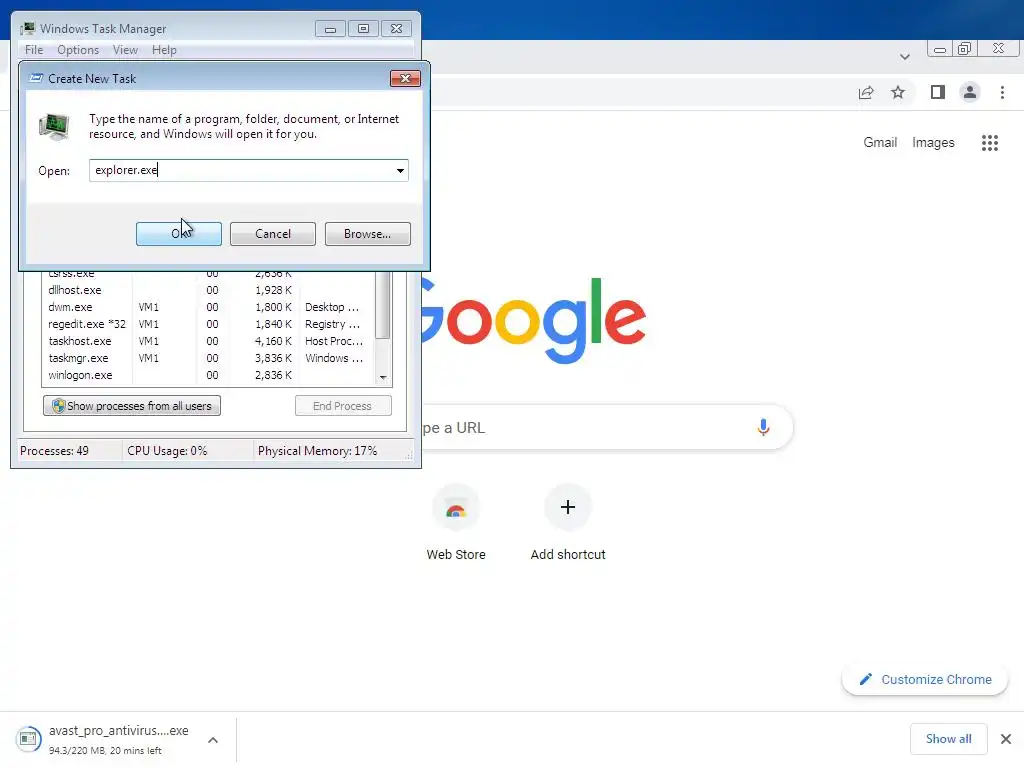Click the Processes: 49 status entry

[x=54, y=451]
